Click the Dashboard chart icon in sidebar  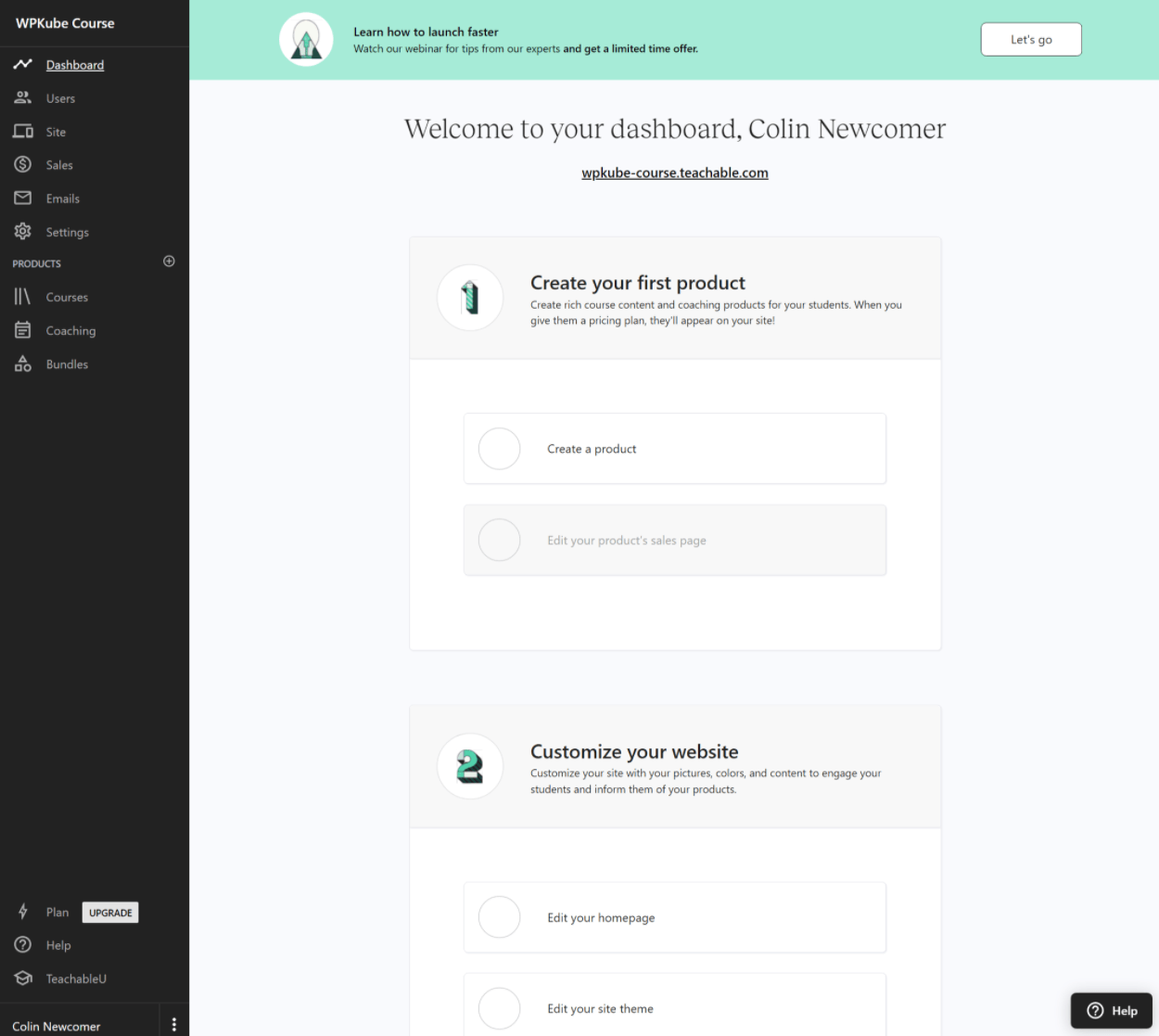click(23, 64)
